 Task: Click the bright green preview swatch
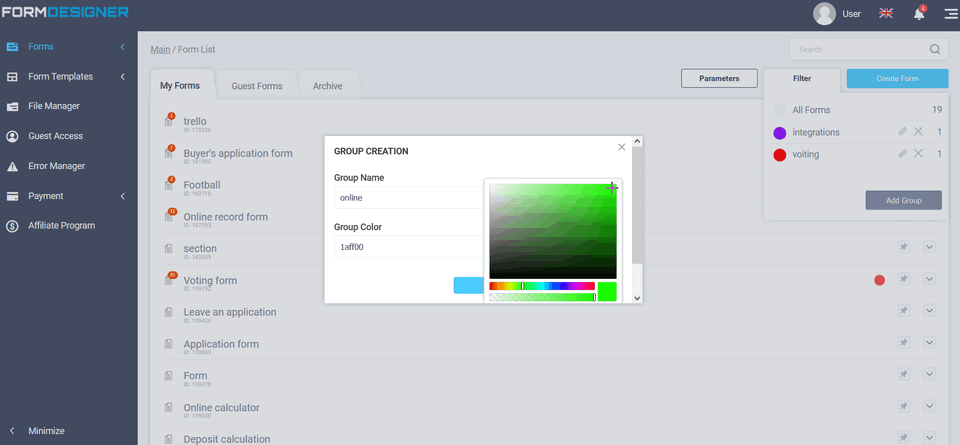click(x=607, y=291)
